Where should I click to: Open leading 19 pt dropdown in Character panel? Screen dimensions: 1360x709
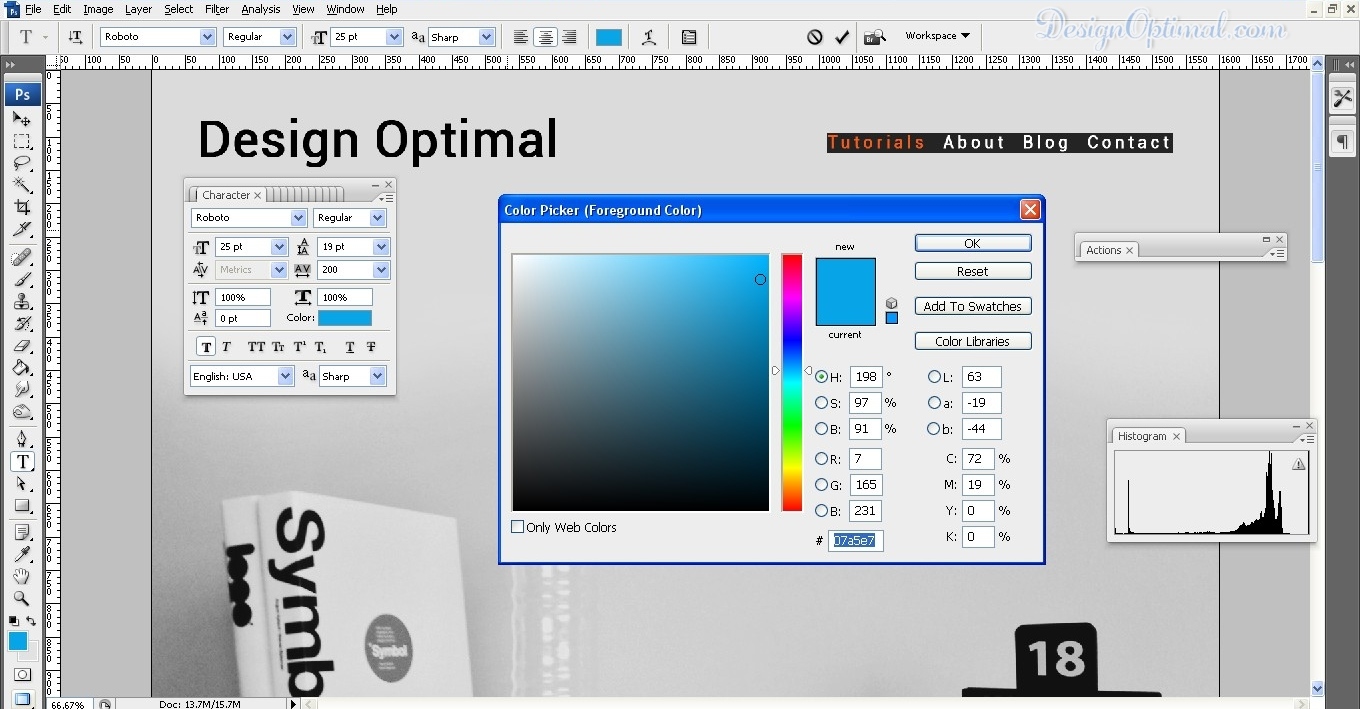click(381, 247)
